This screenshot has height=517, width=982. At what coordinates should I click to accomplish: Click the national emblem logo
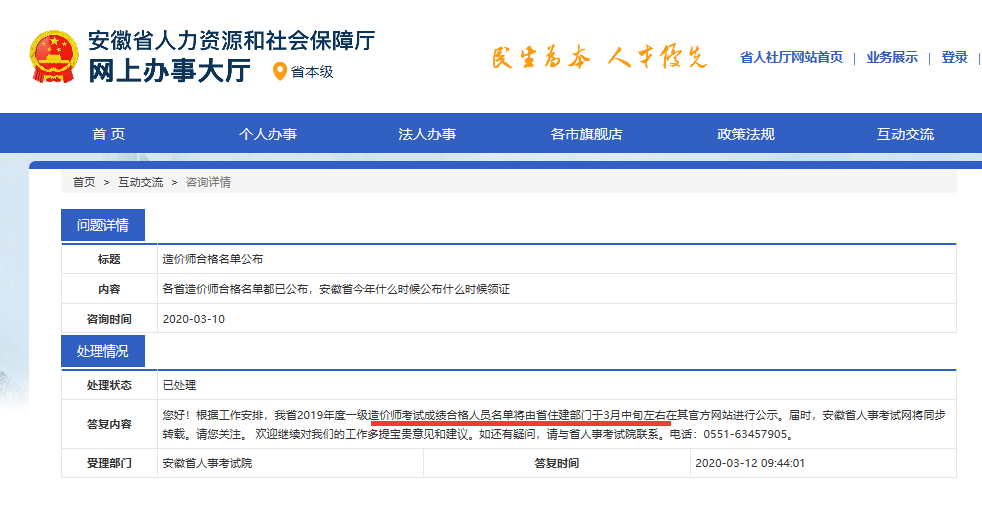[x=52, y=57]
